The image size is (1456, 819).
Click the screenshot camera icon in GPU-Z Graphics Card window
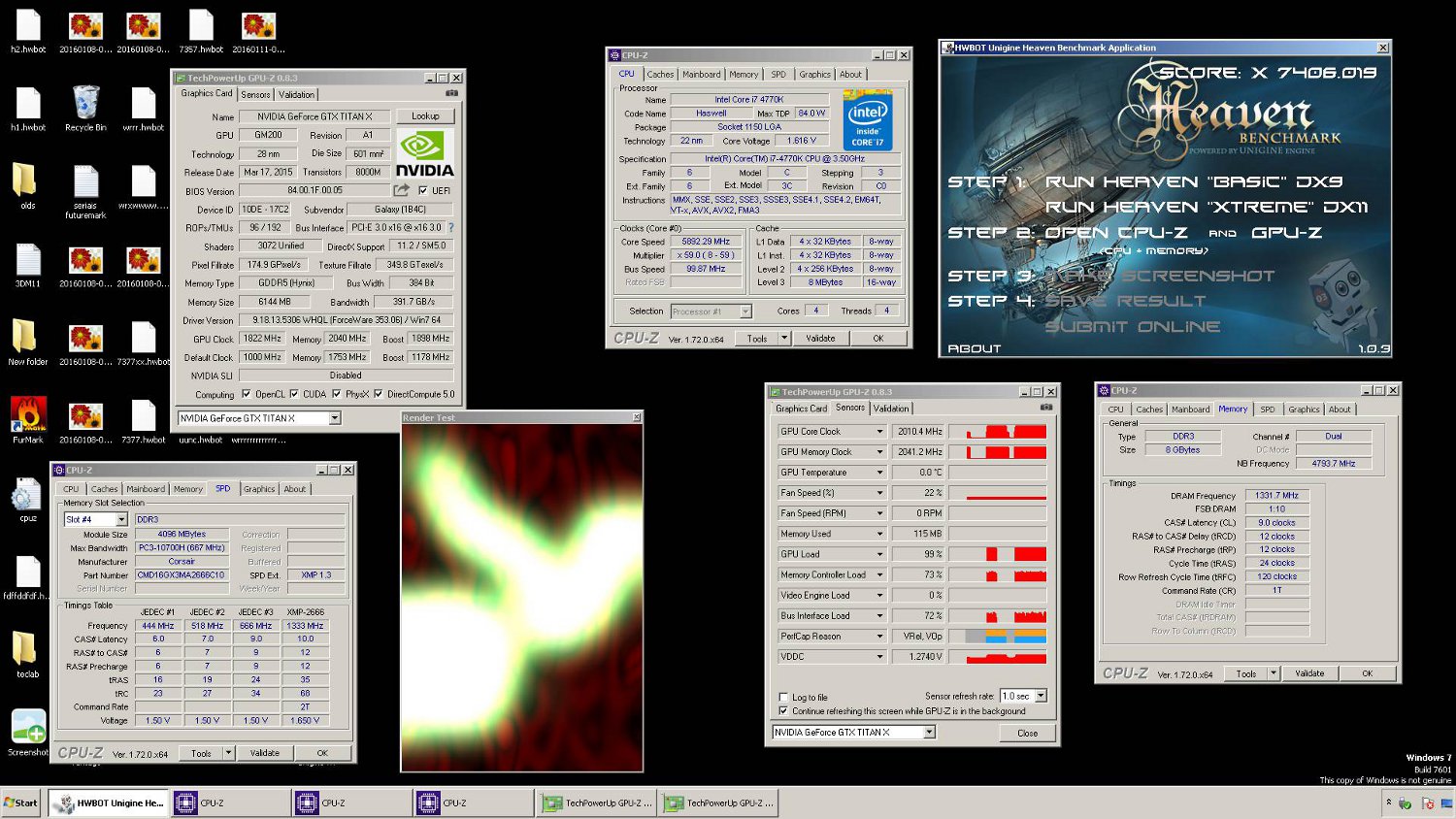451,94
